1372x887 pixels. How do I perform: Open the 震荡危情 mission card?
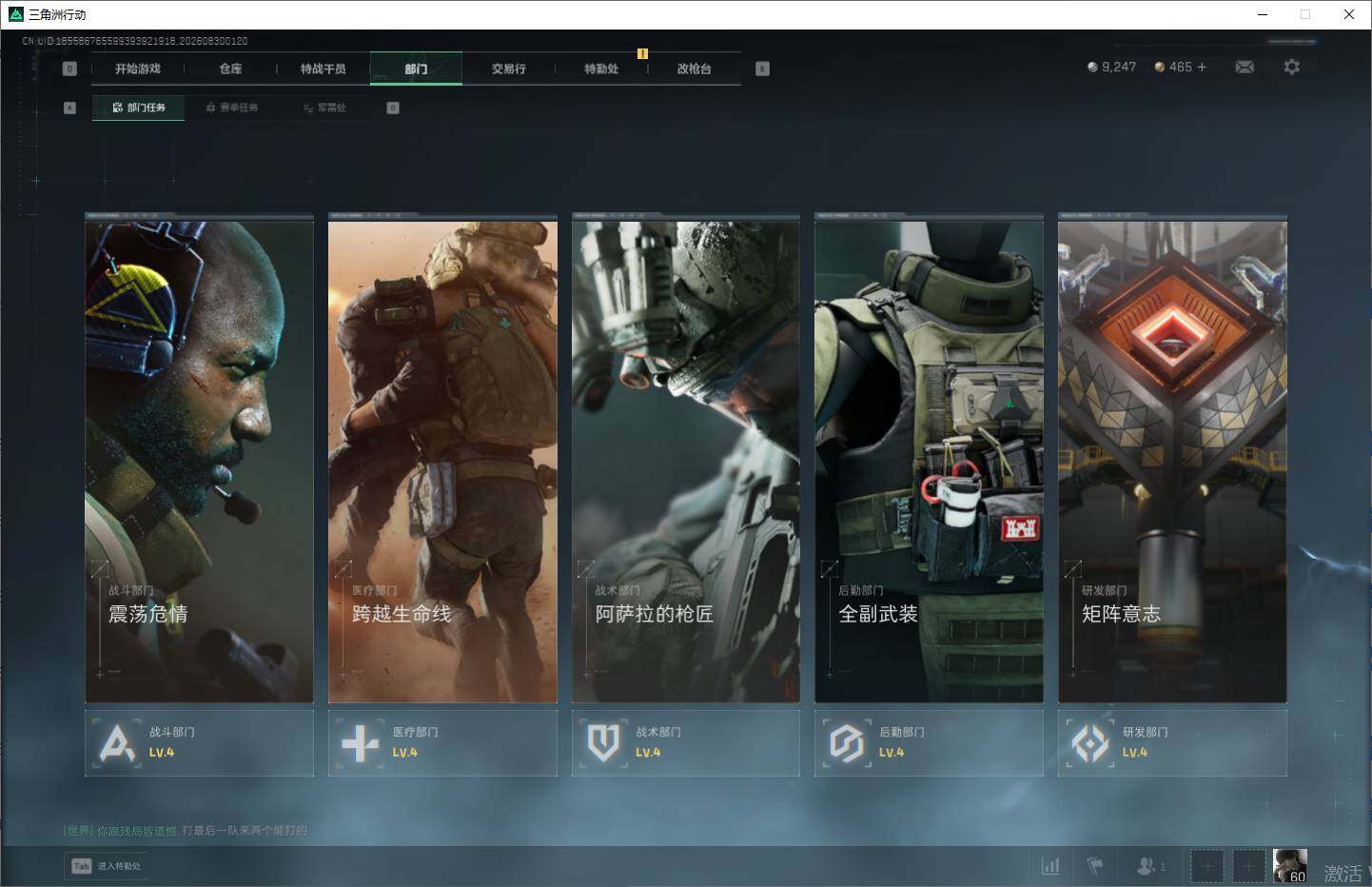pos(199,459)
